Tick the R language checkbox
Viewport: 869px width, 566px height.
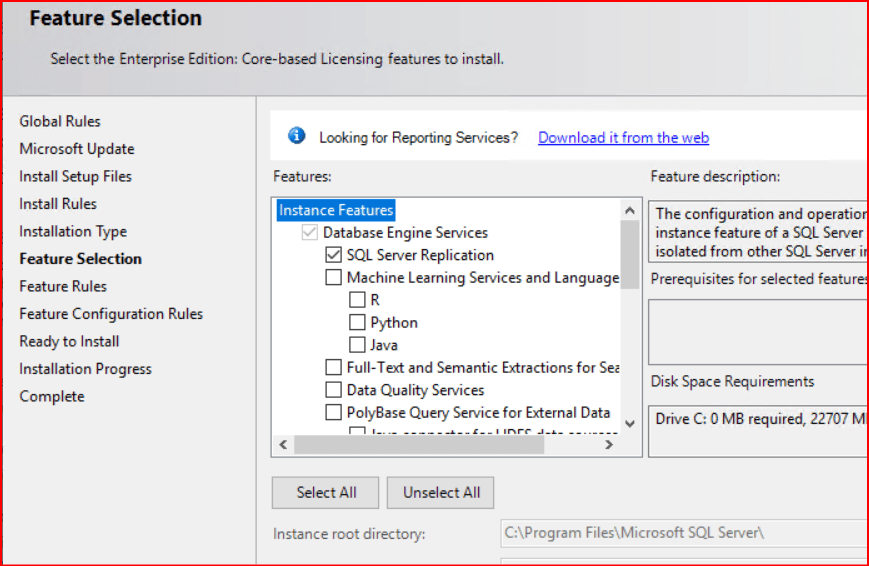(x=357, y=300)
